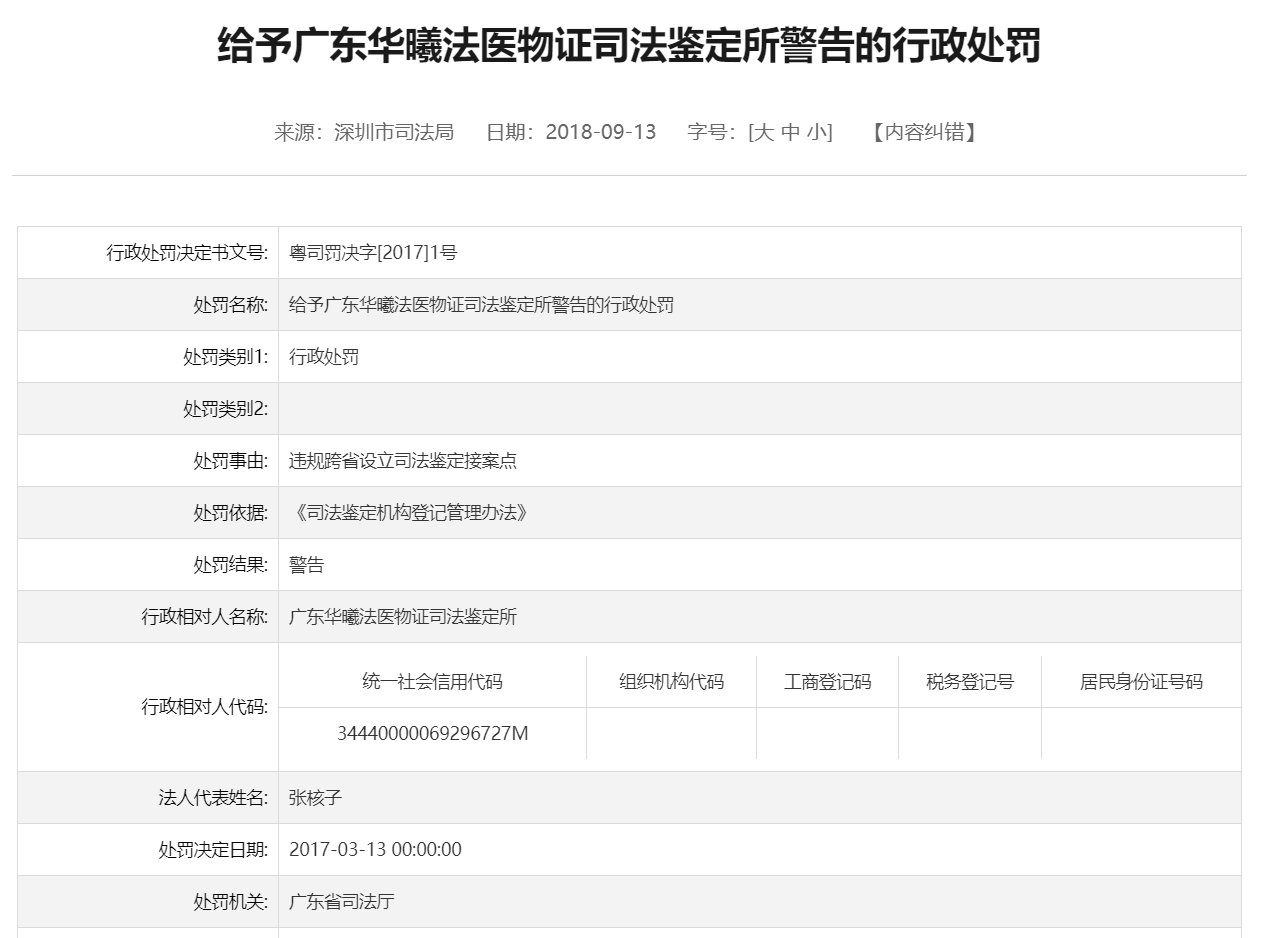The height and width of the screenshot is (938, 1288).
Task: Click the 行政相对人代码 label
Action: point(205,707)
